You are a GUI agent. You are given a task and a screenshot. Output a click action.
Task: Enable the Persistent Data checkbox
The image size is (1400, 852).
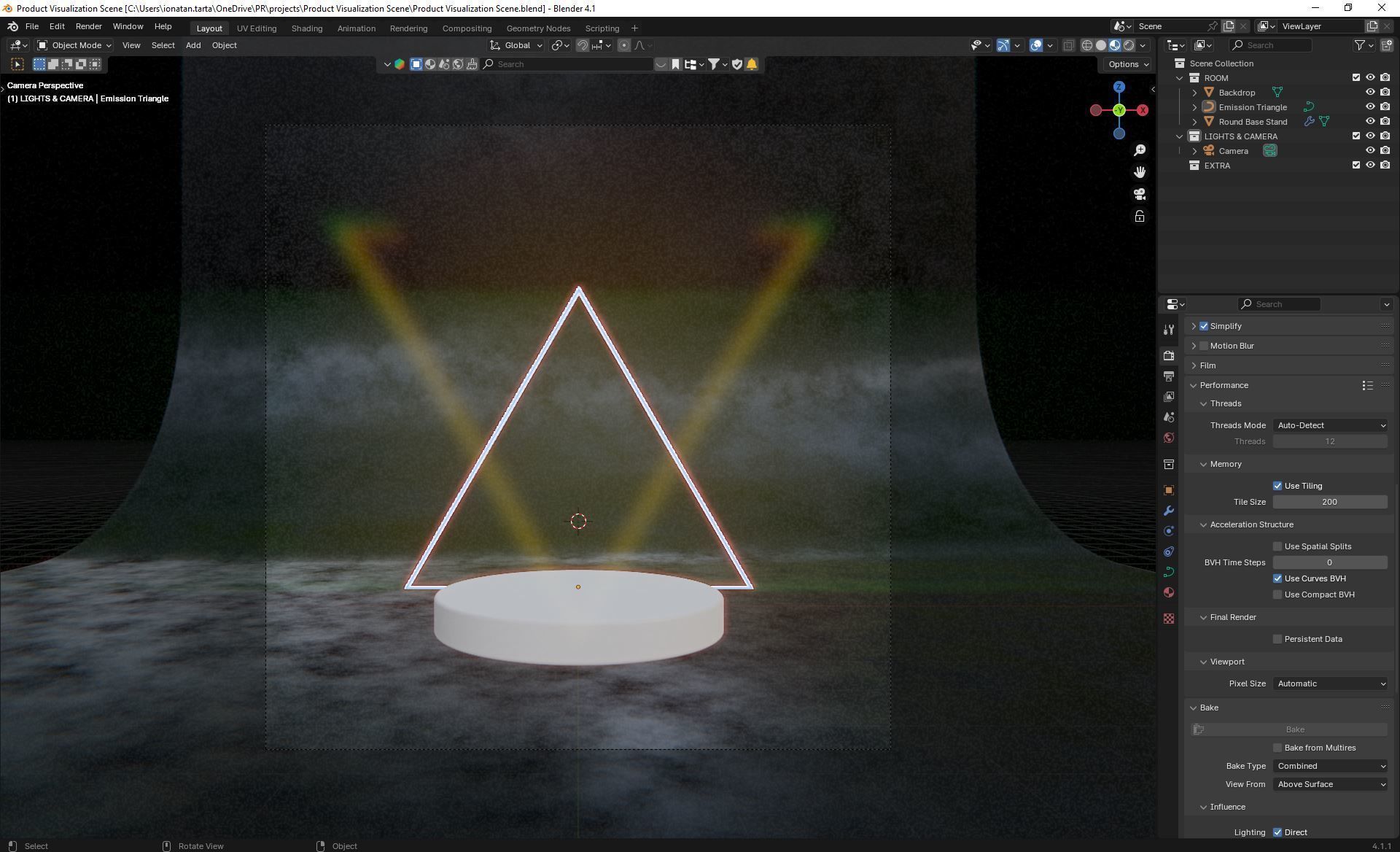1277,639
